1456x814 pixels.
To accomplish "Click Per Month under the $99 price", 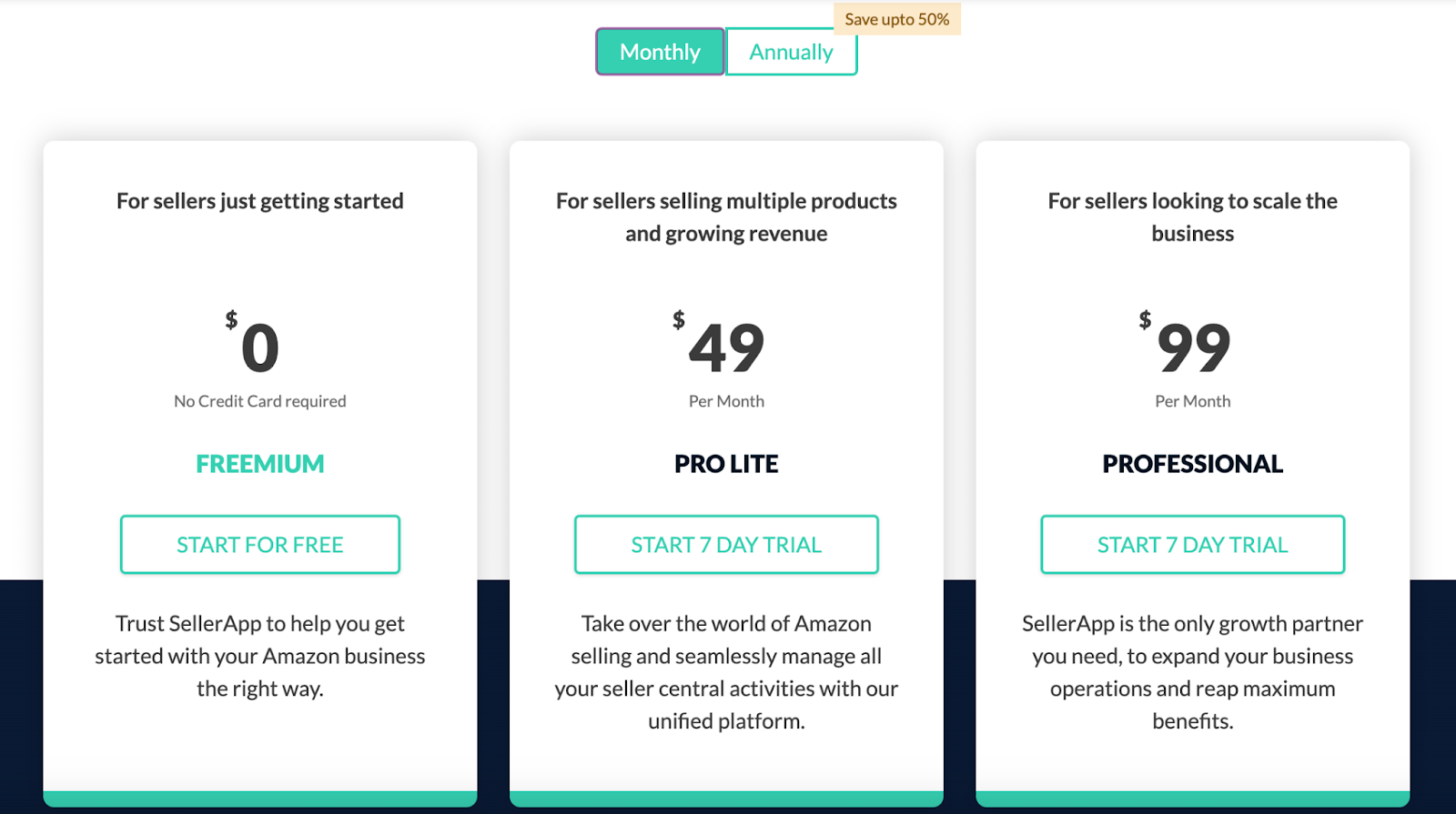I will pos(1192,401).
